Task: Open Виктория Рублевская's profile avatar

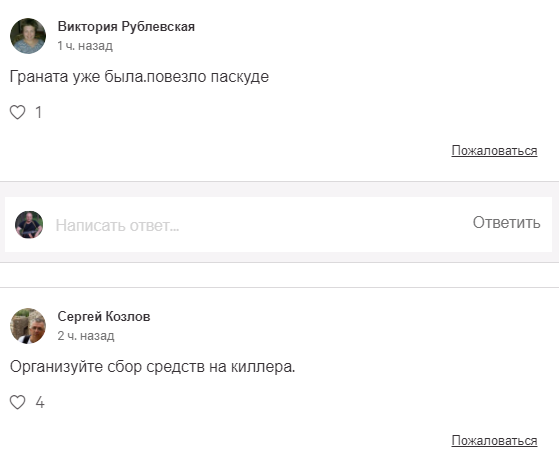Action: coord(28,36)
